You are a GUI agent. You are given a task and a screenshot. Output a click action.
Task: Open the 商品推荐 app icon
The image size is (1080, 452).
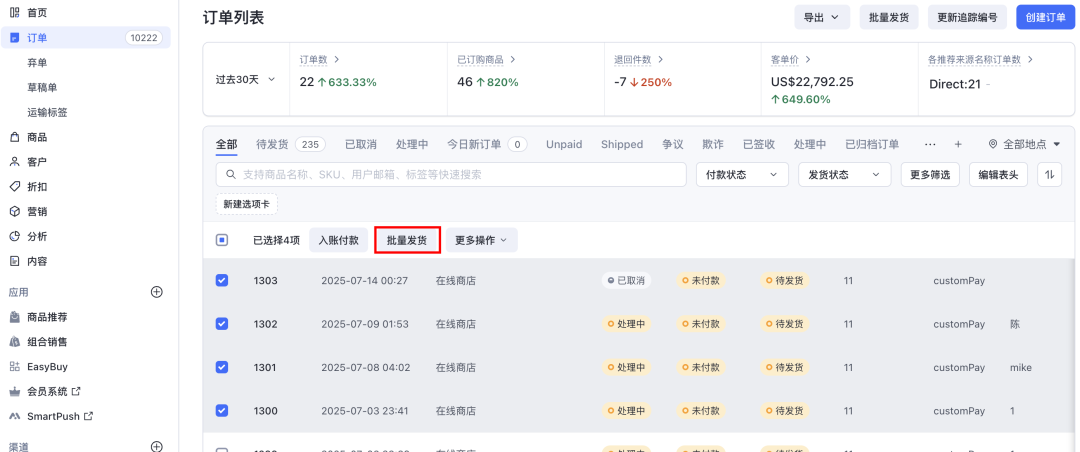[x=14, y=317]
